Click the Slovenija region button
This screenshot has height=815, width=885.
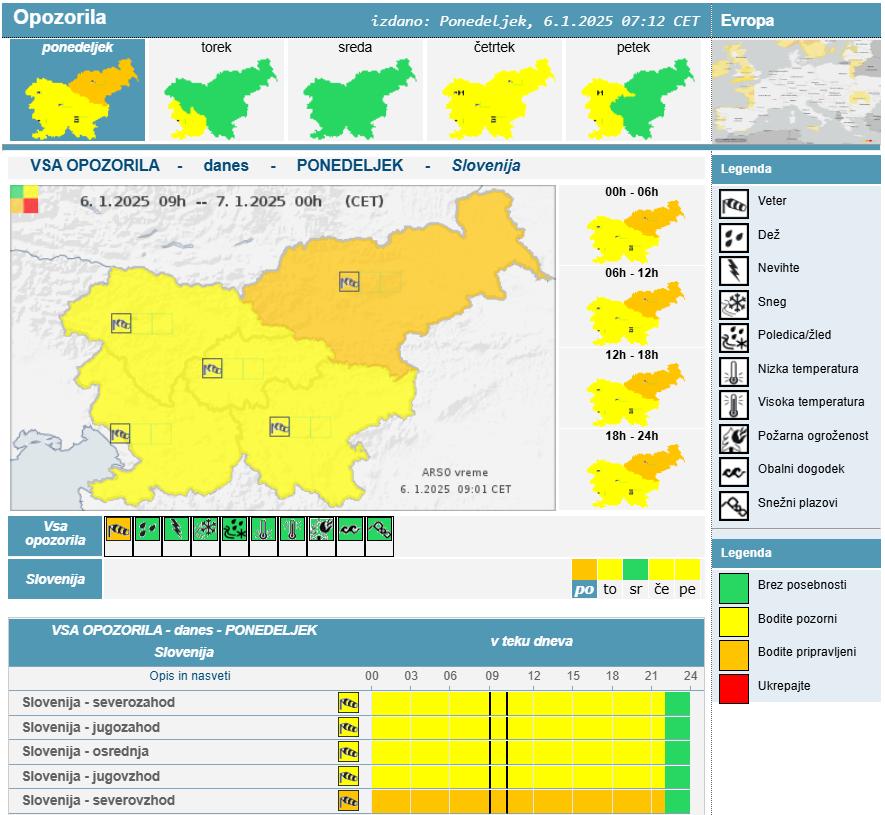(x=55, y=579)
